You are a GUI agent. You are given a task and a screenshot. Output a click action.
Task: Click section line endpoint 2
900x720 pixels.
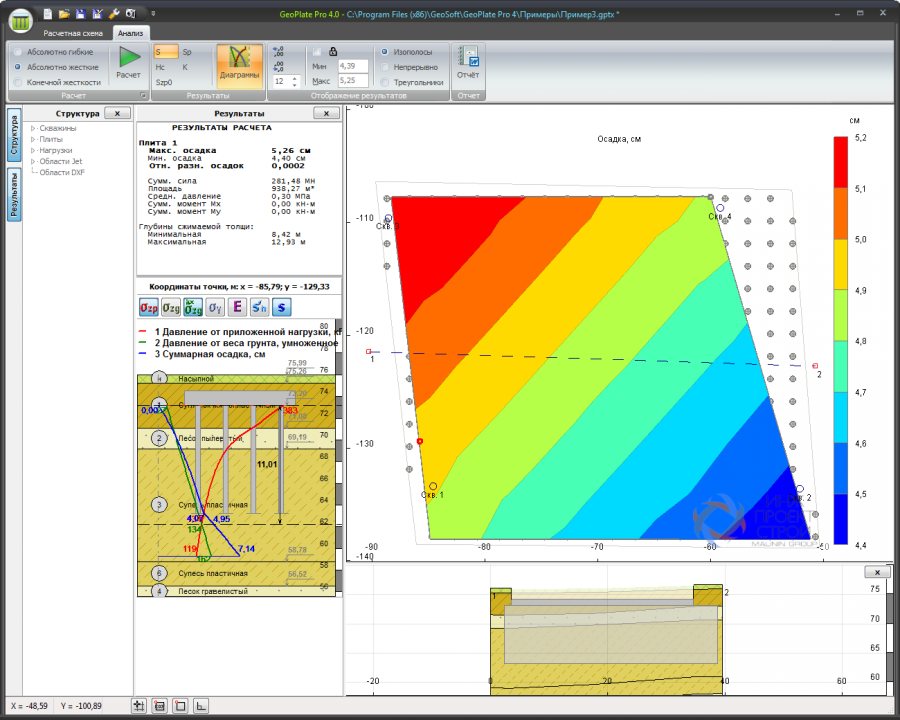815,366
